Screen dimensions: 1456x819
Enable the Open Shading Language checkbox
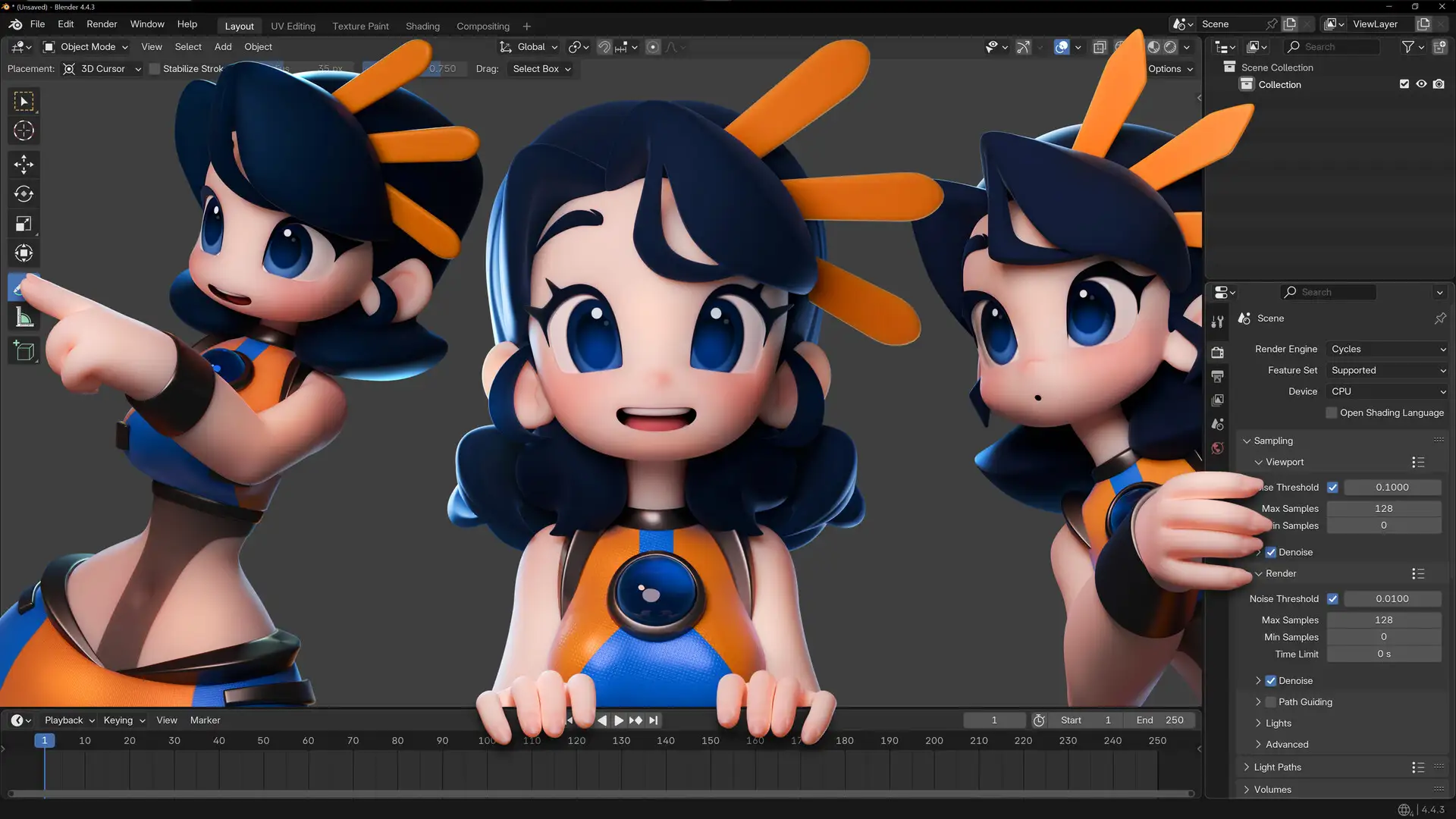(1331, 413)
